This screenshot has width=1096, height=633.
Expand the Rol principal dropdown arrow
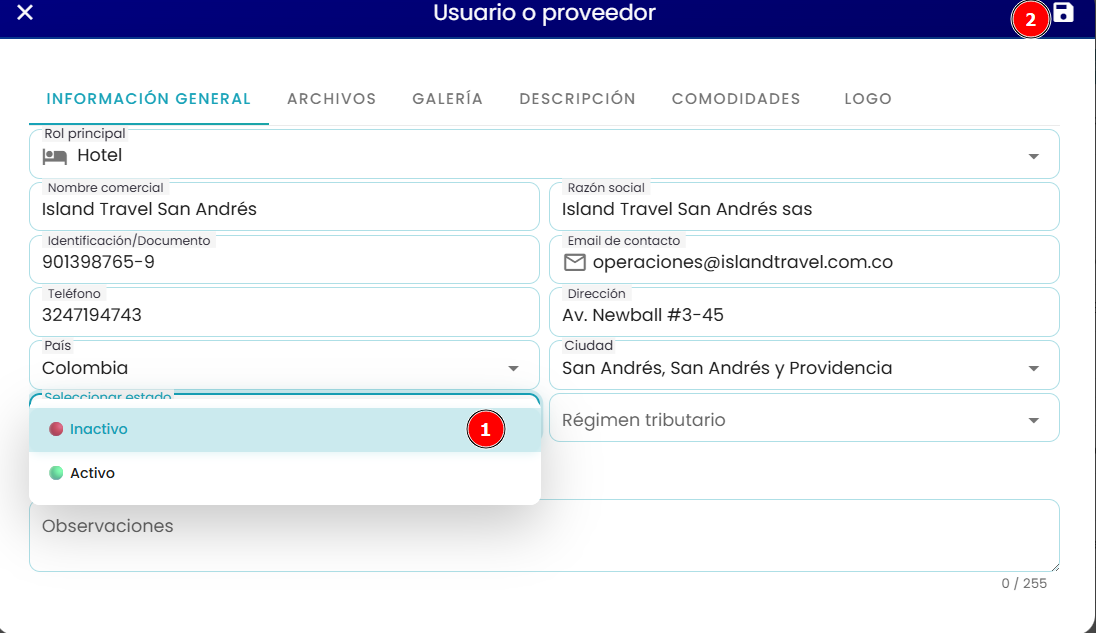click(x=1034, y=157)
